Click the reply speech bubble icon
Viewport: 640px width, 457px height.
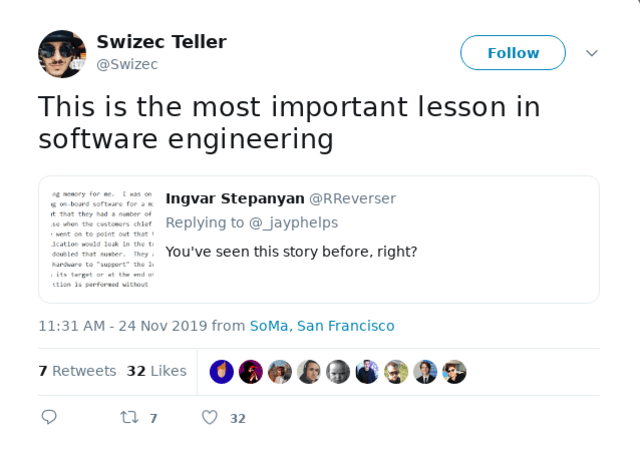49,417
